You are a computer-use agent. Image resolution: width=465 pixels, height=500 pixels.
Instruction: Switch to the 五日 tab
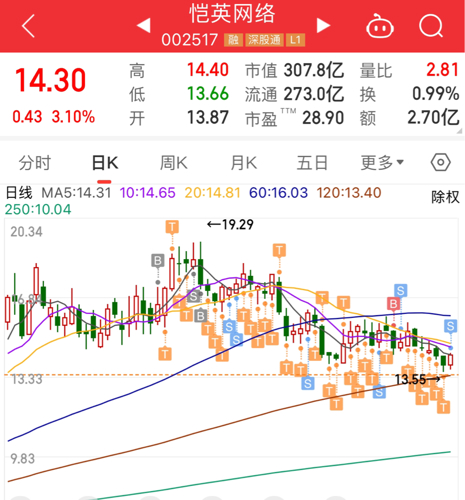pyautogui.click(x=312, y=163)
